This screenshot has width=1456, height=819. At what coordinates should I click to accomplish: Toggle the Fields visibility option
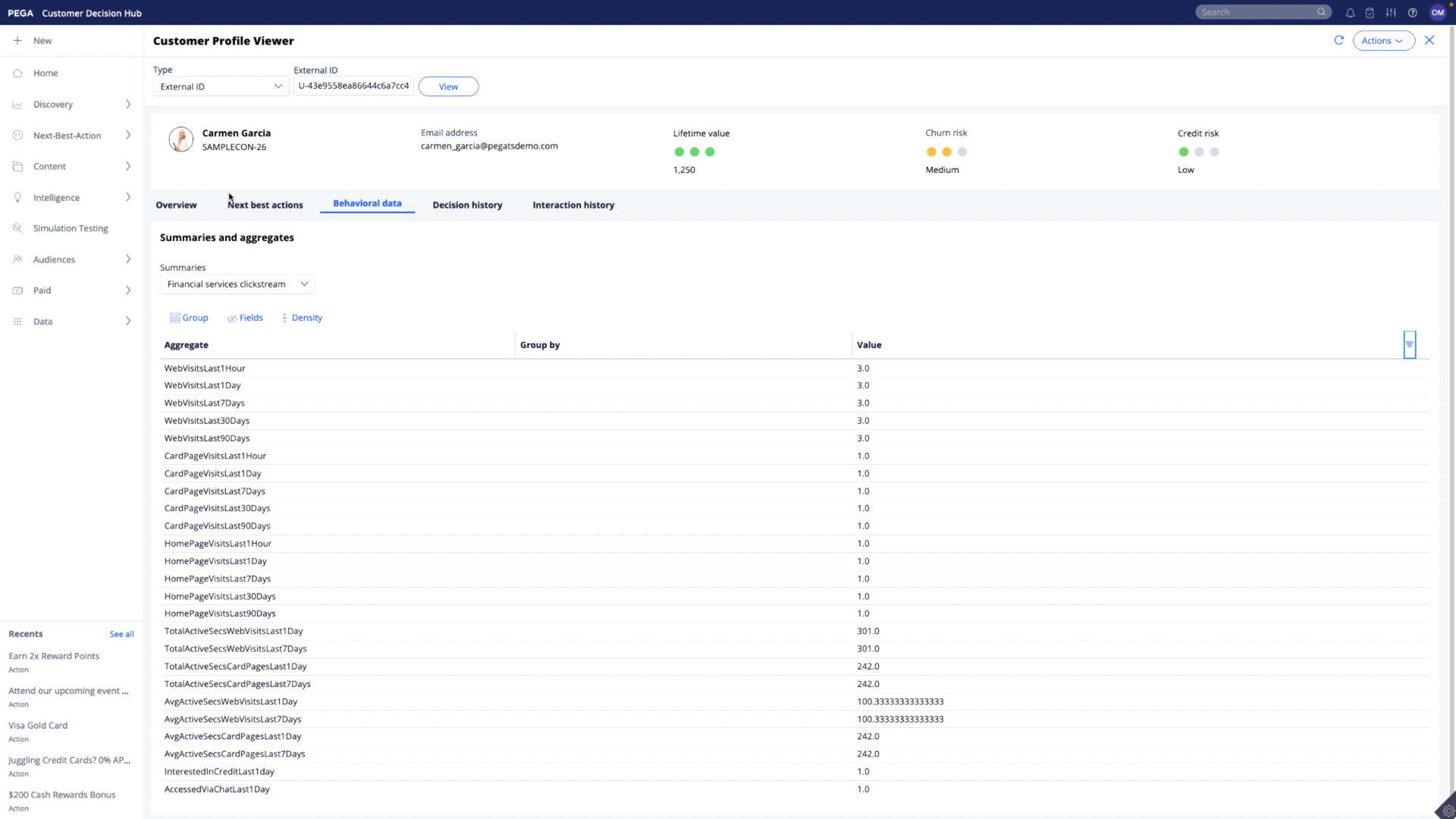tap(245, 318)
